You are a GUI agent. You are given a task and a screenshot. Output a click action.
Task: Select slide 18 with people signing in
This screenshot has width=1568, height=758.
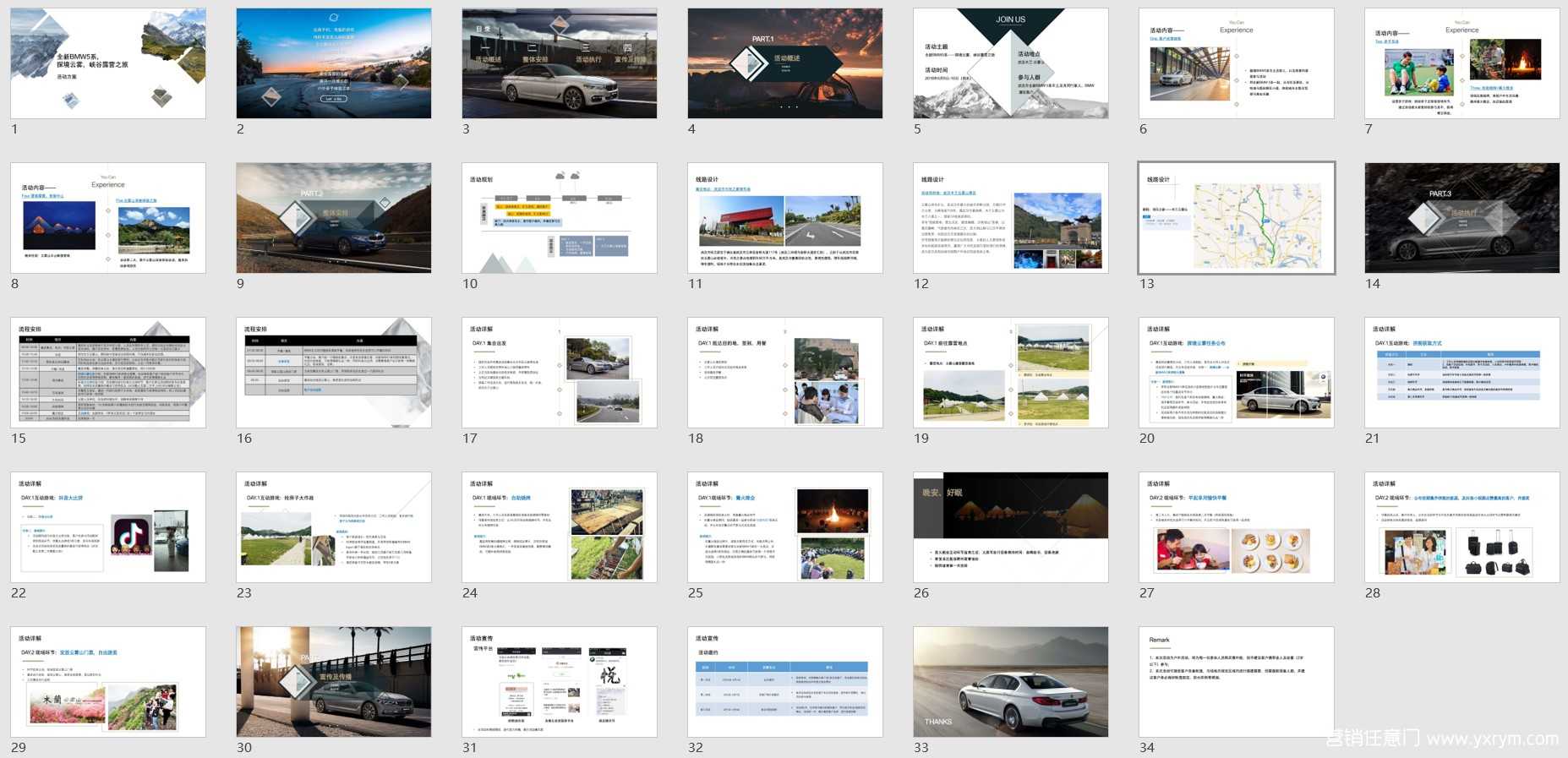[x=785, y=373]
